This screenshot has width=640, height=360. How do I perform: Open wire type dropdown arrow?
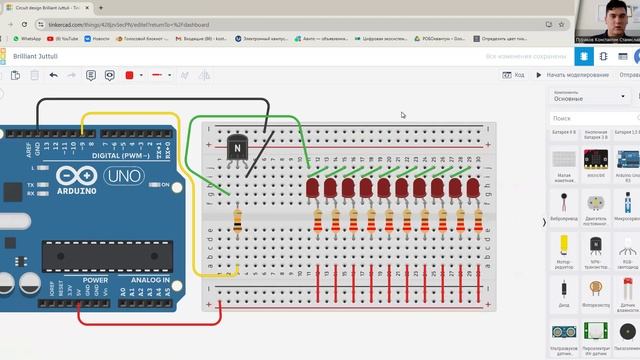point(169,75)
